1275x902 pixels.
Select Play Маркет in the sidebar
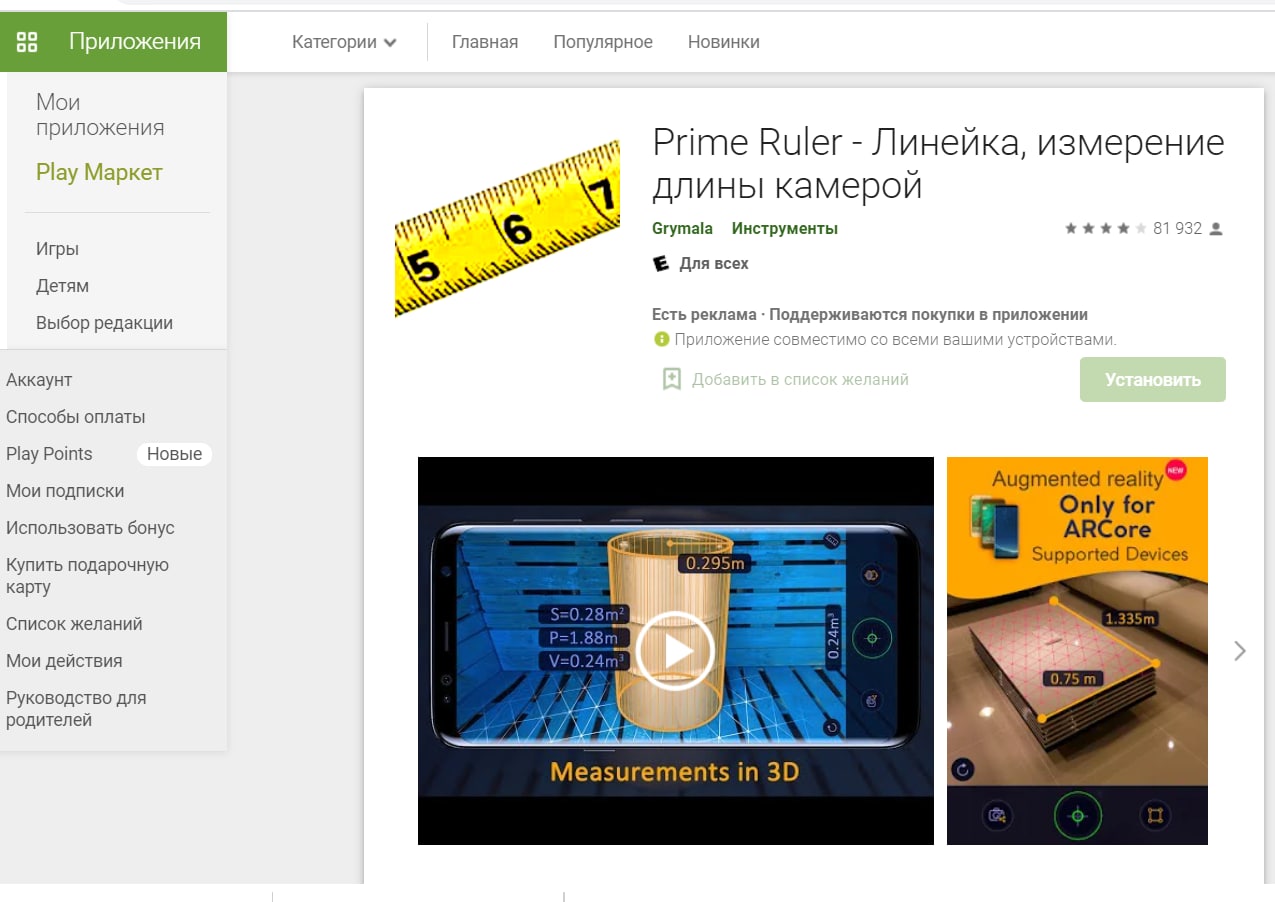(99, 172)
